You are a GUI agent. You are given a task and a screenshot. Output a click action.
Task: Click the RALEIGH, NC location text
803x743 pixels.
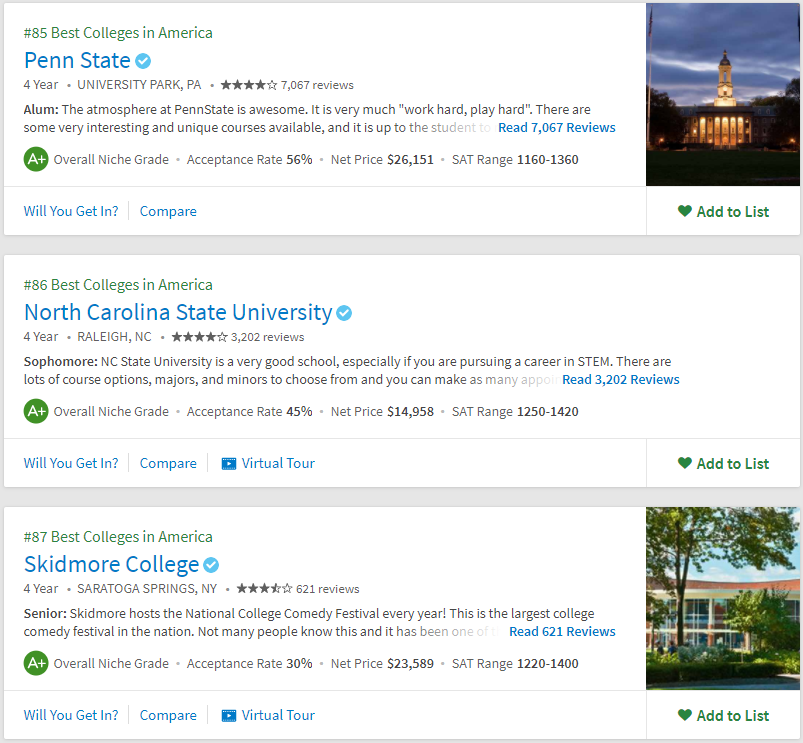[x=114, y=337]
